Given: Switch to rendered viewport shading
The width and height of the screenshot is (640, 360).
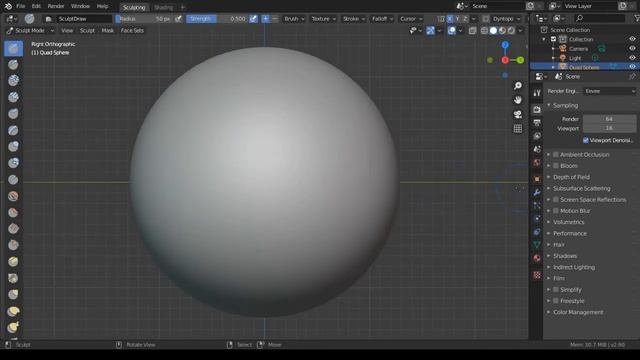Looking at the screenshot, I should (511, 31).
